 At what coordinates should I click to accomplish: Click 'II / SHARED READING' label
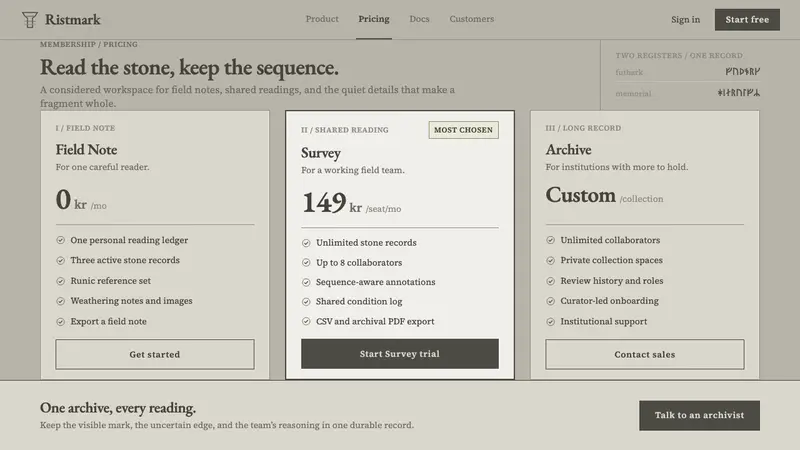click(344, 130)
